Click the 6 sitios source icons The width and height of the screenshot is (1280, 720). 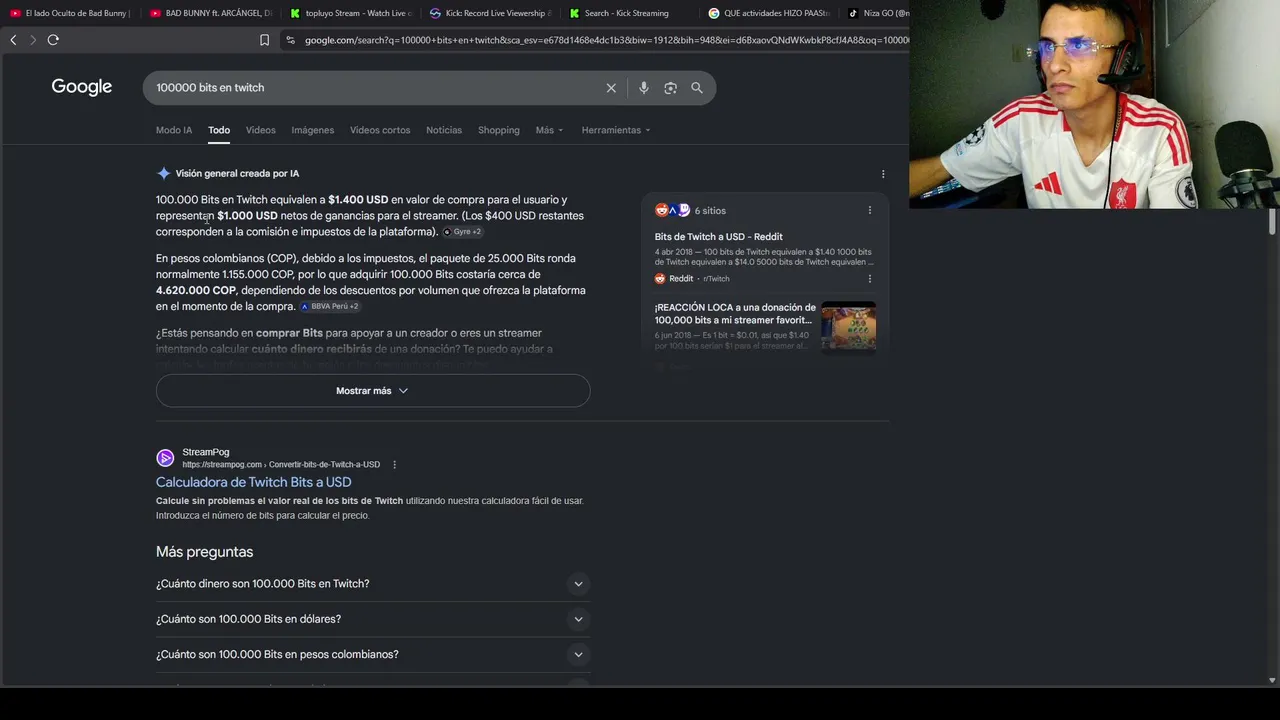point(672,210)
